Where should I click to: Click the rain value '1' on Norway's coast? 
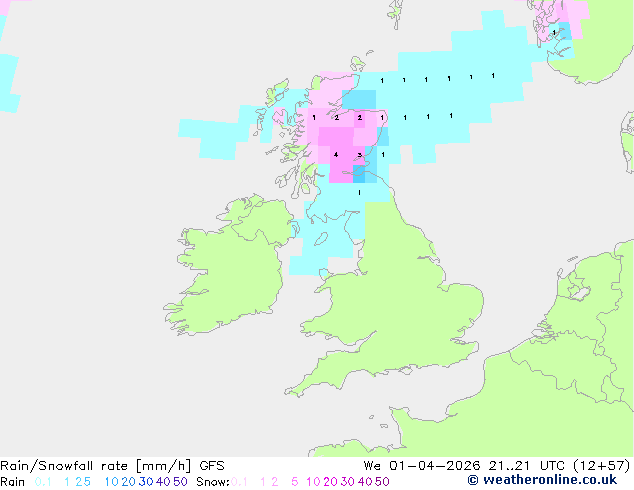pyautogui.click(x=554, y=32)
